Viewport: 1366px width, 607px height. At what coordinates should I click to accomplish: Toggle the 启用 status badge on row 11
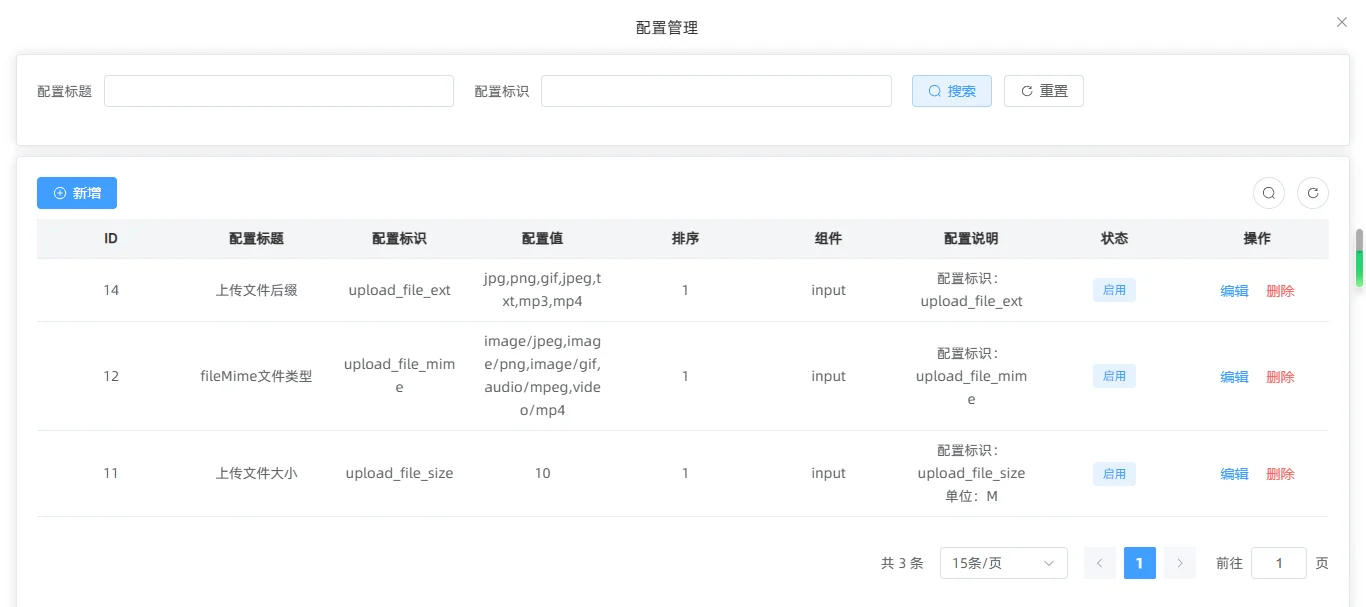point(1113,473)
